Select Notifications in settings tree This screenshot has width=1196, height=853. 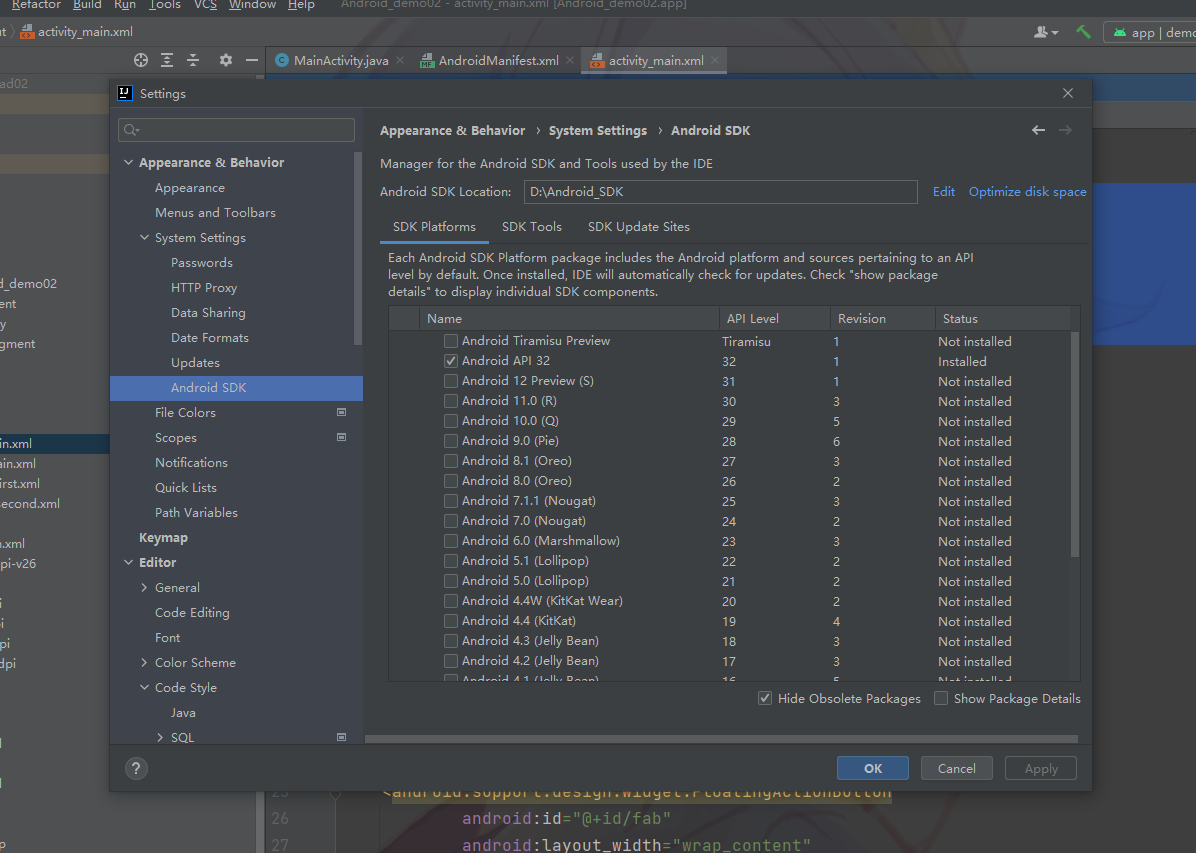click(x=191, y=462)
